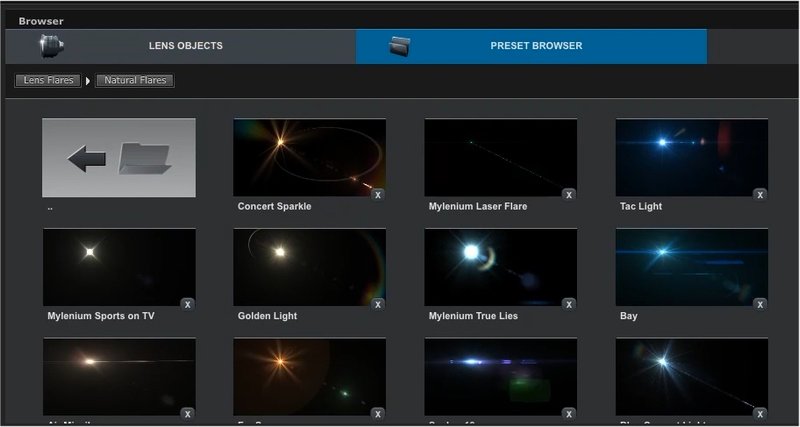Load the Concert Sparkle preset thumbnail
Image resolution: width=800 pixels, height=427 pixels.
pyautogui.click(x=309, y=158)
